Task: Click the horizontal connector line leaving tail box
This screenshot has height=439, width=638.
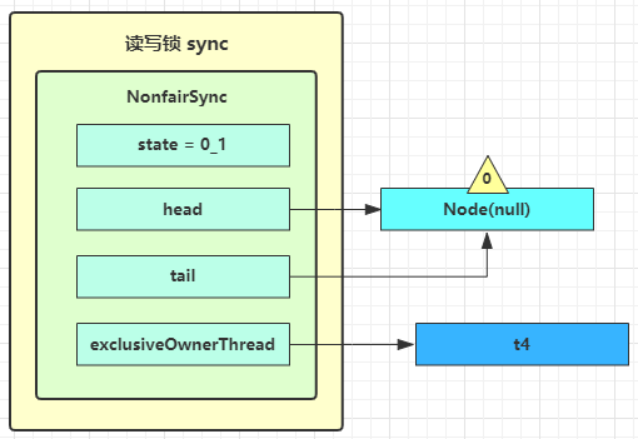Action: coord(380,276)
